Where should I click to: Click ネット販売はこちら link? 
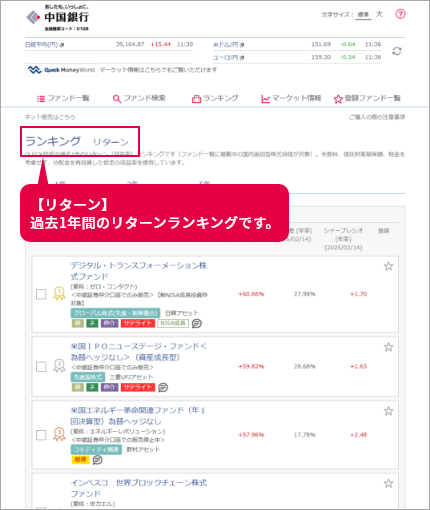pyautogui.click(x=50, y=117)
